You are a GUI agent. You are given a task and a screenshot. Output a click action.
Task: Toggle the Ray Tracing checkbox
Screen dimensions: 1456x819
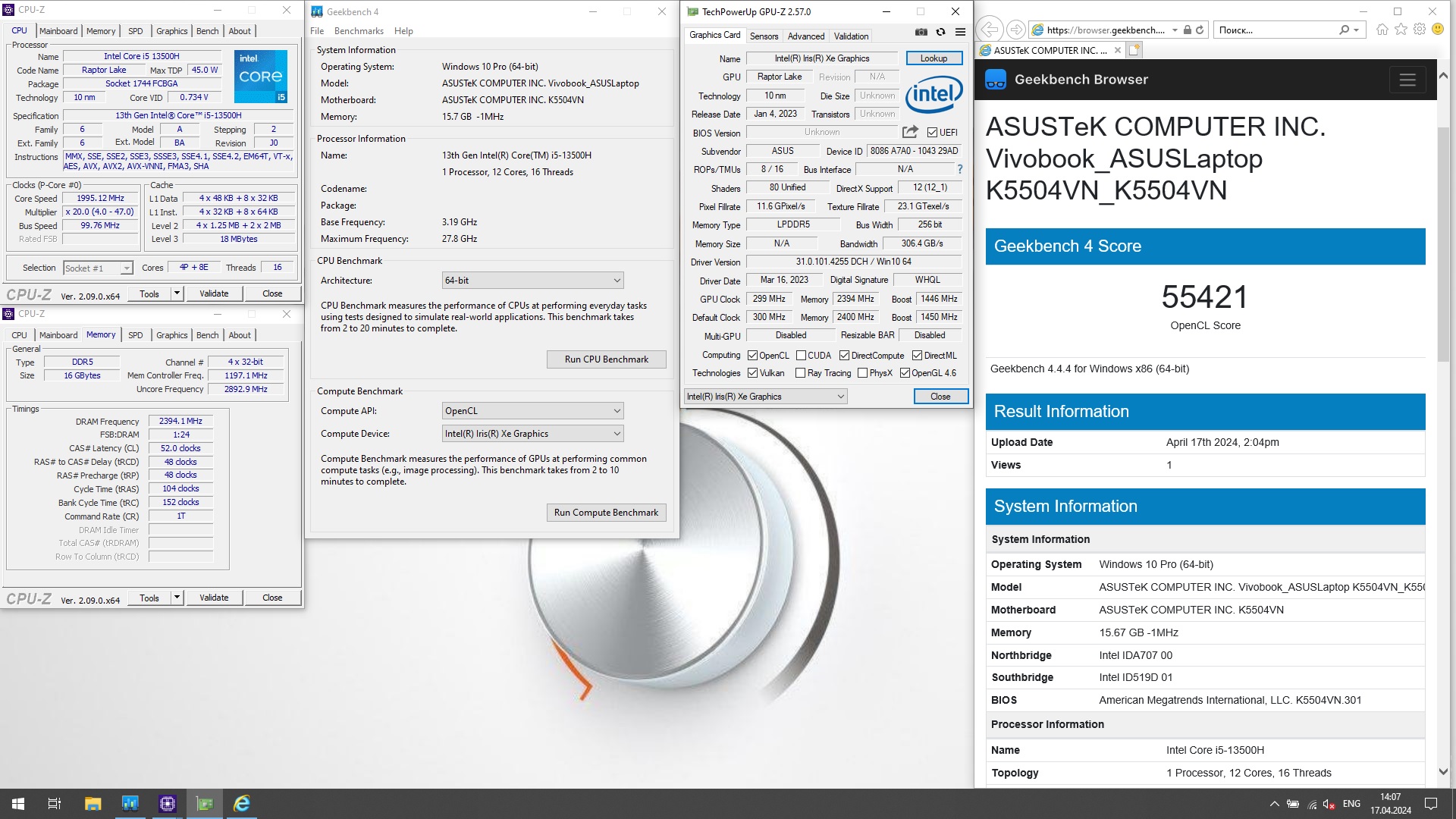[x=800, y=373]
